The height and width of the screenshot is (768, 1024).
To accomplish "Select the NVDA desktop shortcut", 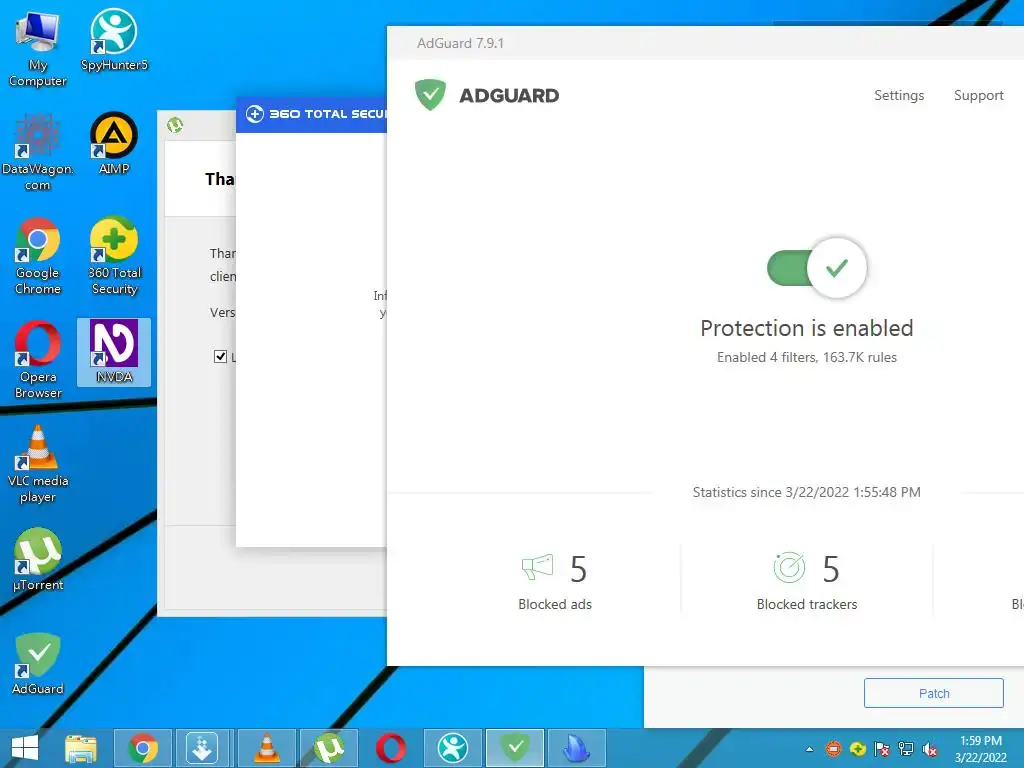I will point(114,352).
